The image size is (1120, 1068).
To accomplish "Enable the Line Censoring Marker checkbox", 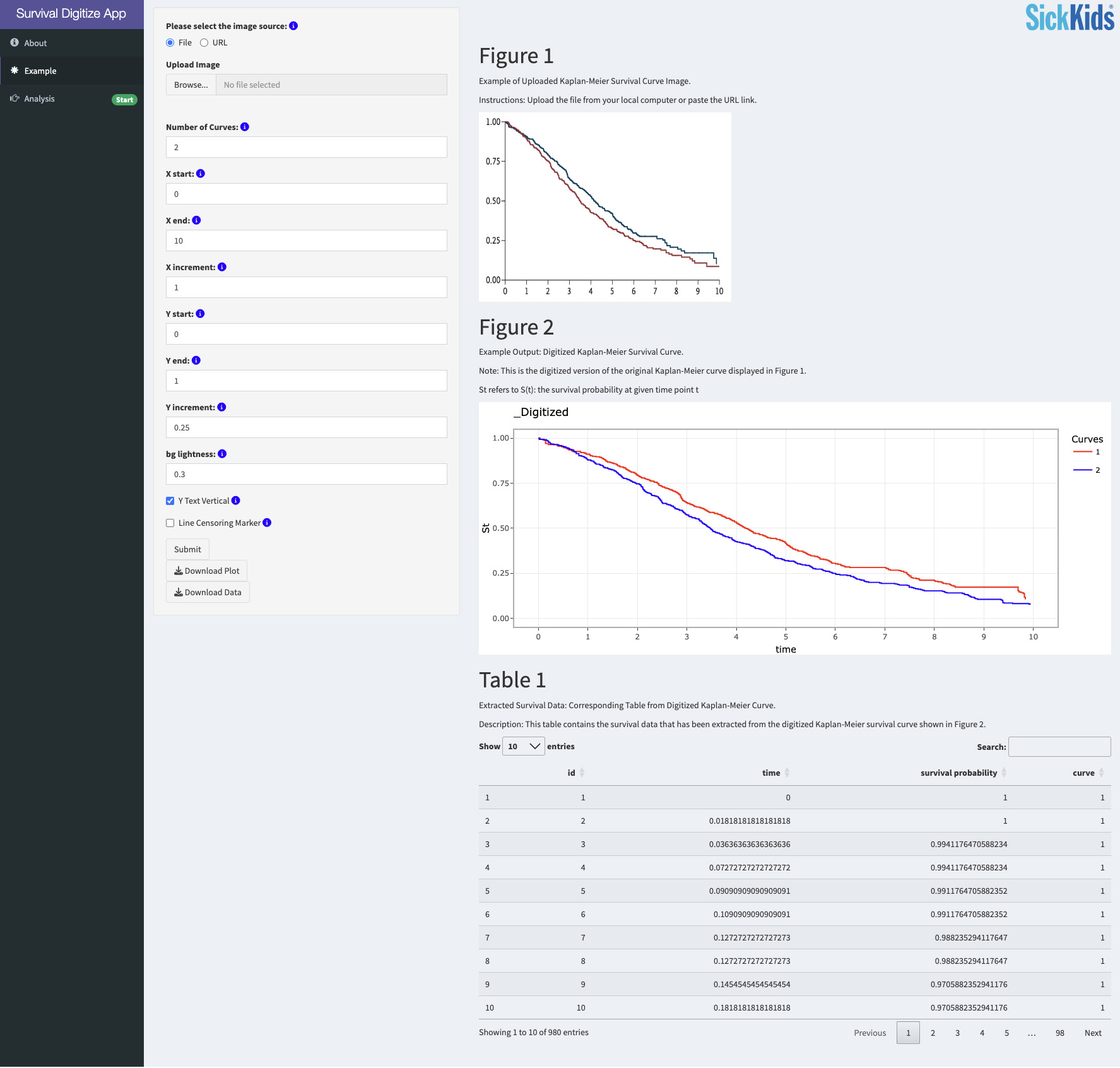I will pos(170,523).
